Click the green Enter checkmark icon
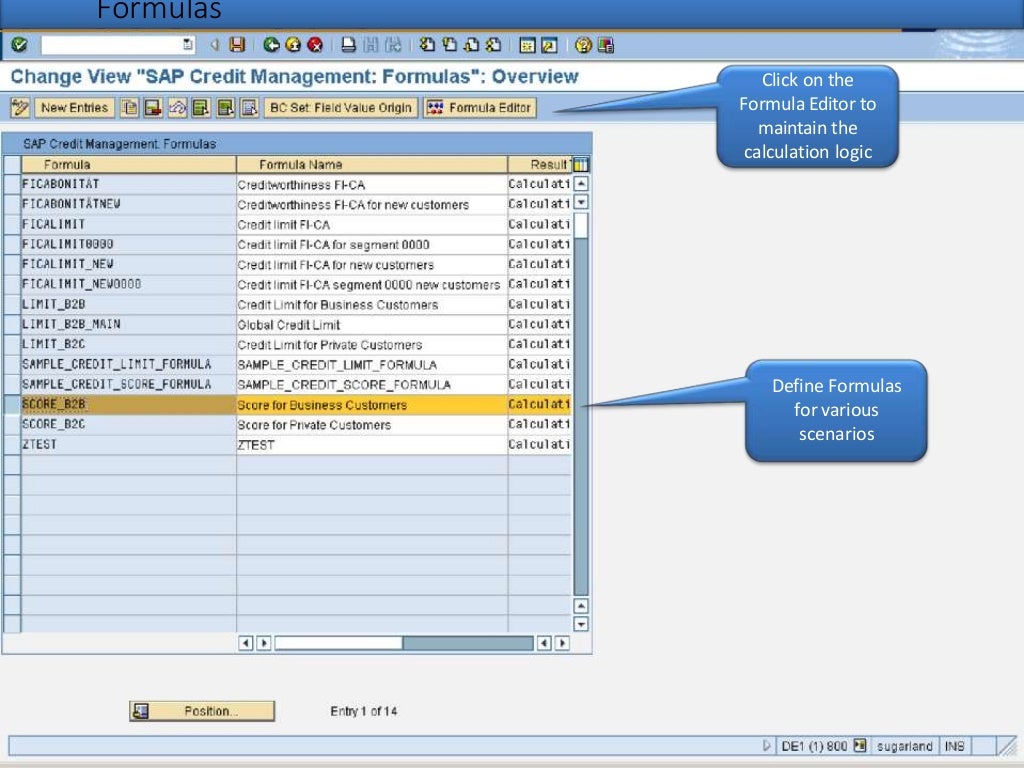The height and width of the screenshot is (768, 1024). pos(20,45)
